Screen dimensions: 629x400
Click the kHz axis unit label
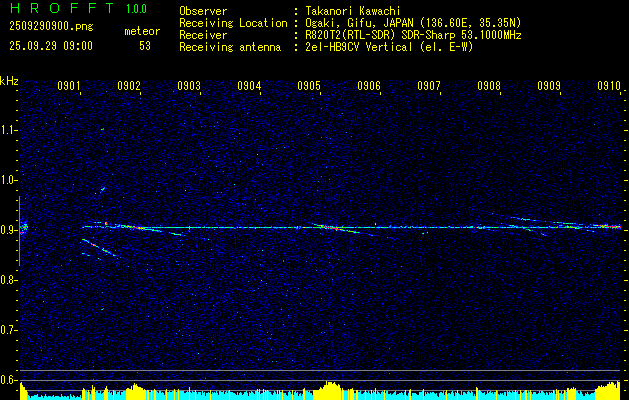tap(9, 81)
